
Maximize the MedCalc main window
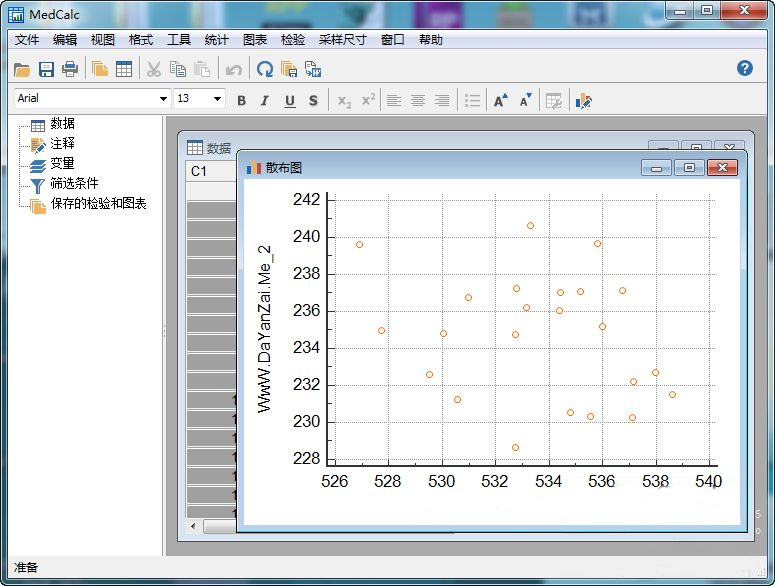point(707,11)
